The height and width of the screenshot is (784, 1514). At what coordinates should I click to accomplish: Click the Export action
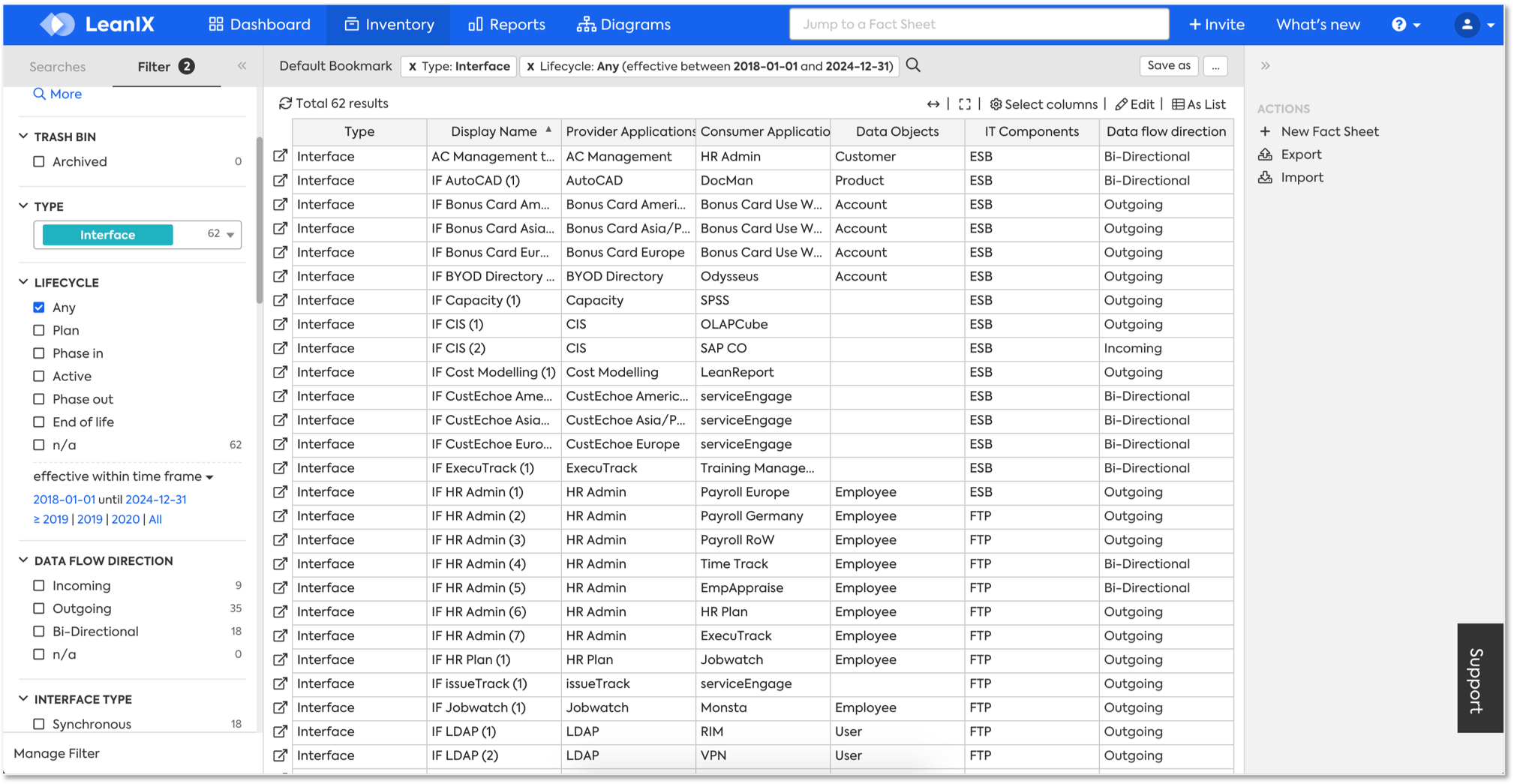pyautogui.click(x=1290, y=155)
